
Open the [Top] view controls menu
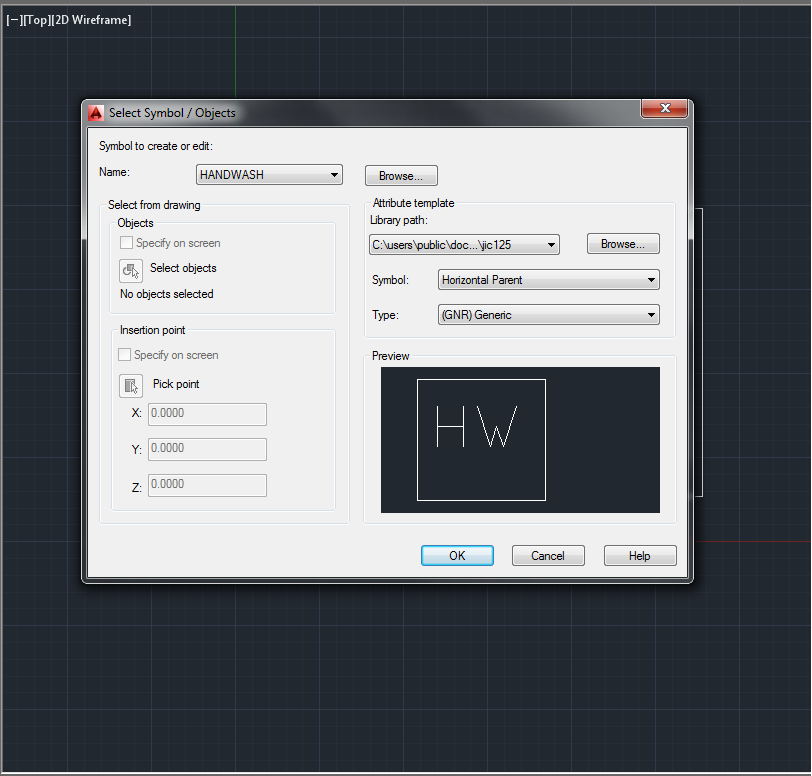coord(36,20)
